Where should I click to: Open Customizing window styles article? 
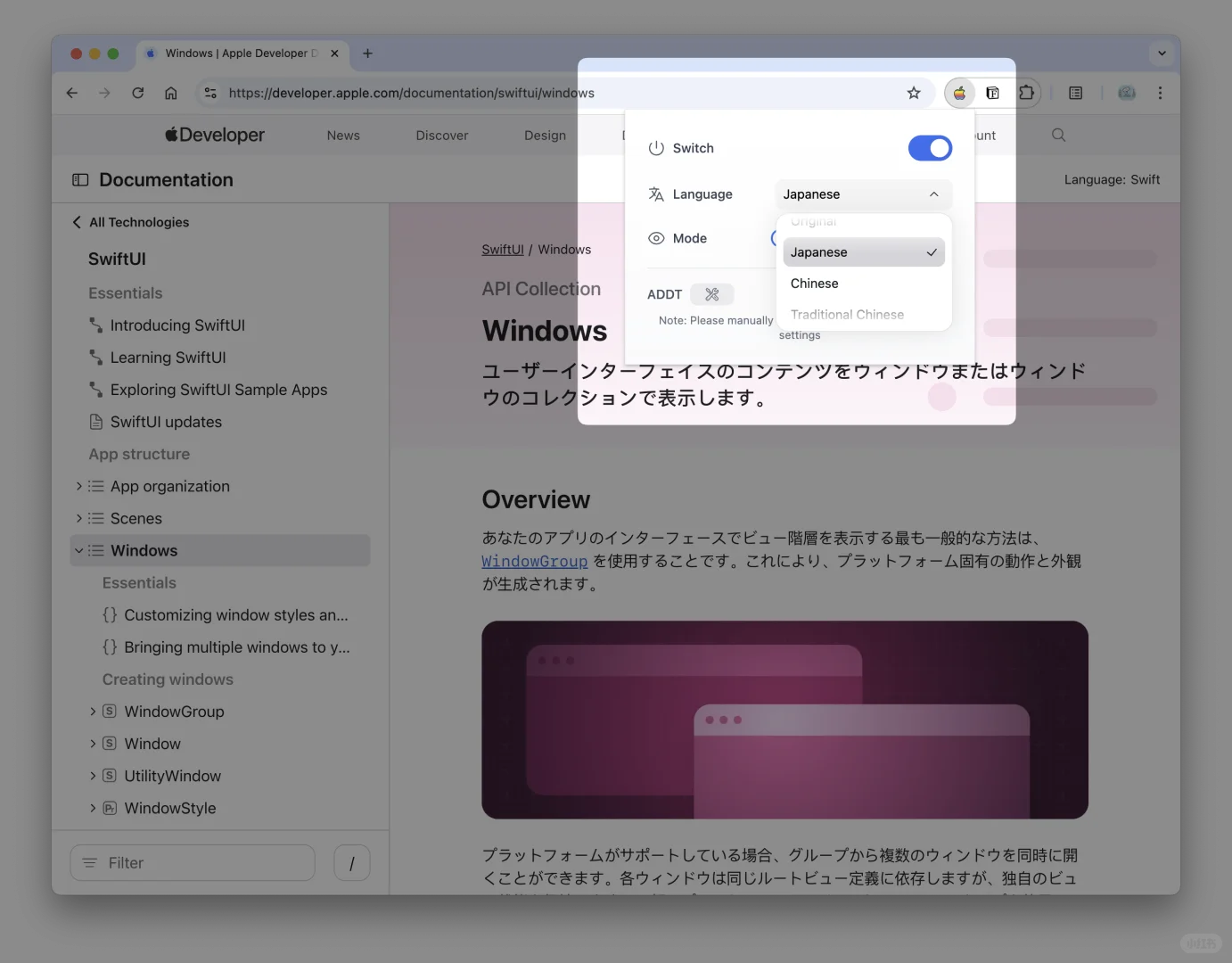(236, 615)
